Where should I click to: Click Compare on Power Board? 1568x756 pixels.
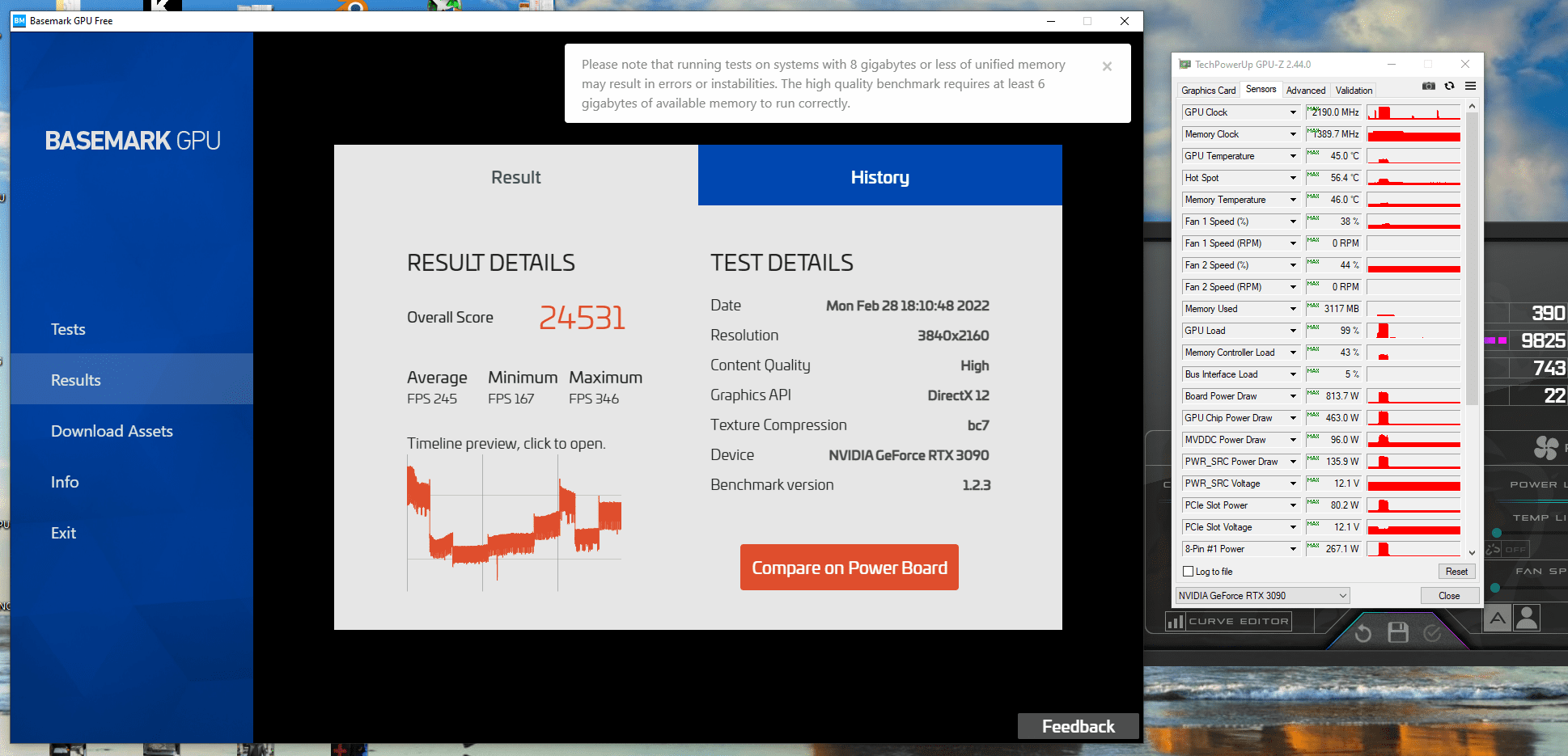pos(850,568)
